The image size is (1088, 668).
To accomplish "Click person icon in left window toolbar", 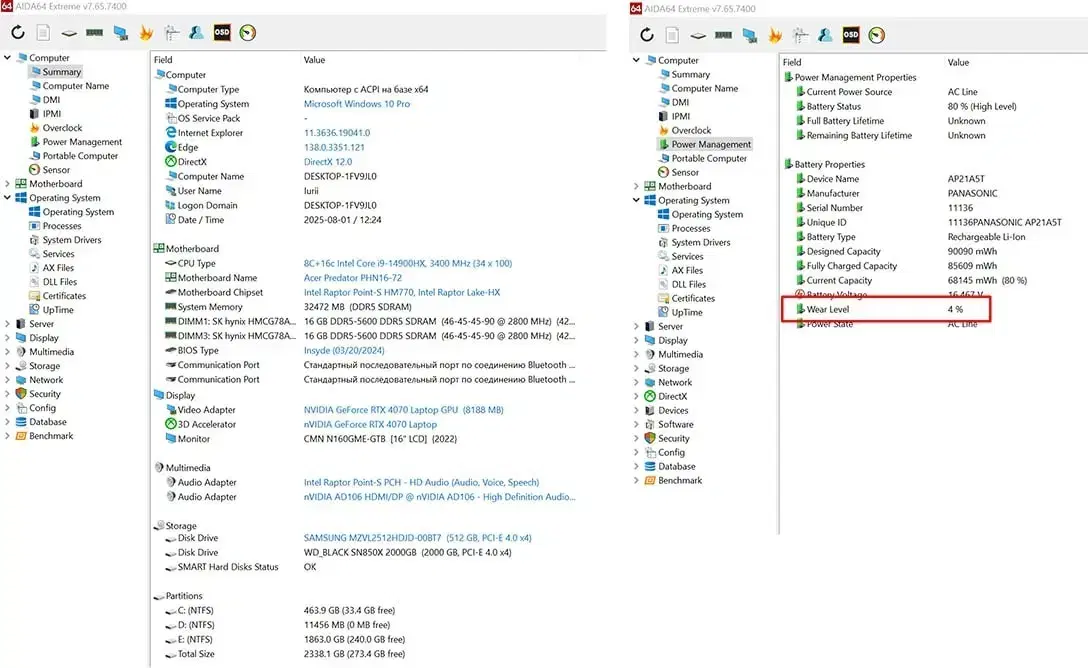I will coord(196,32).
